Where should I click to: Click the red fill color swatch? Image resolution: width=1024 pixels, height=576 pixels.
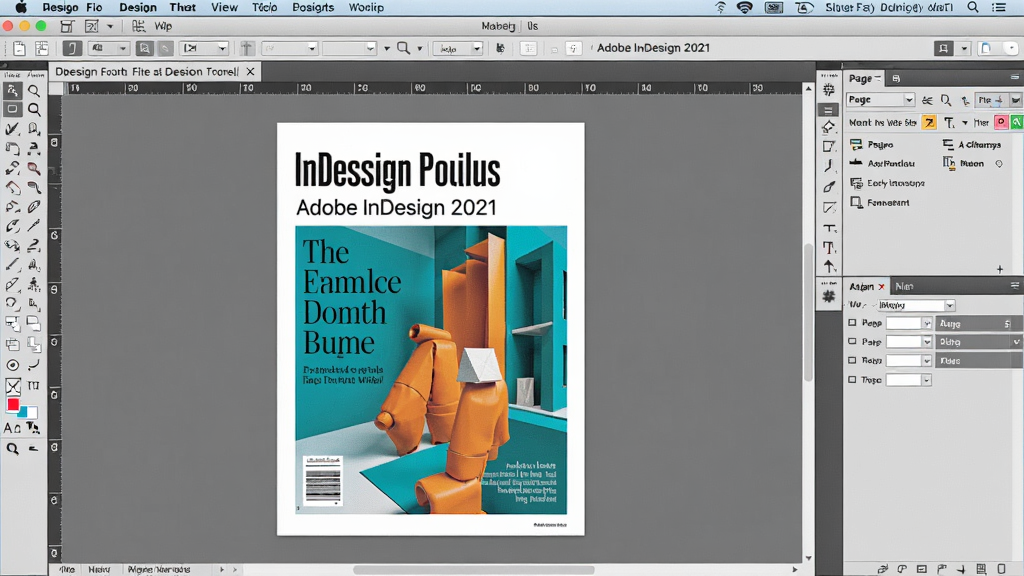[x=13, y=405]
